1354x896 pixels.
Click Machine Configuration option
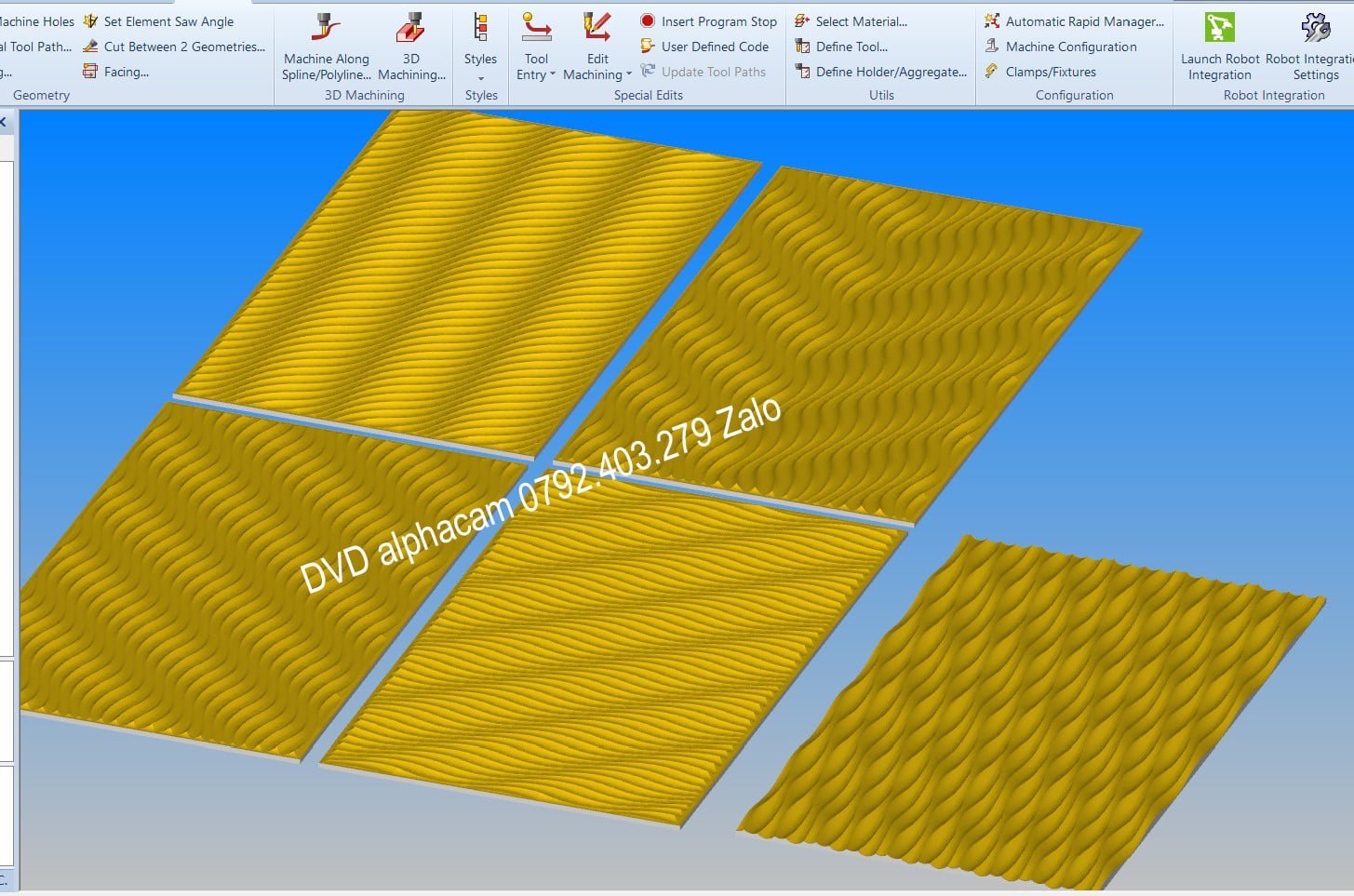coord(1070,47)
